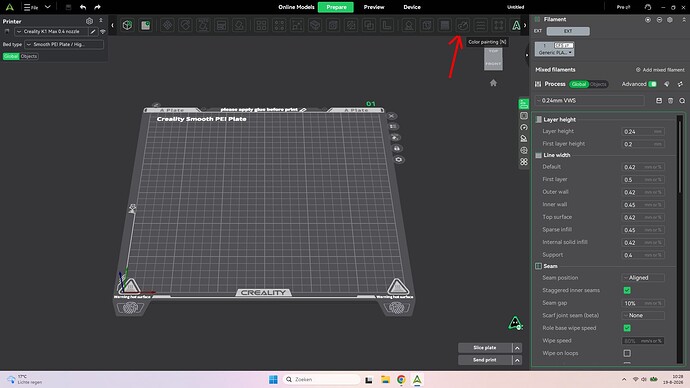Click the assistant mascot icon in viewport
The height and width of the screenshot is (388, 690).
pyautogui.click(x=515, y=323)
